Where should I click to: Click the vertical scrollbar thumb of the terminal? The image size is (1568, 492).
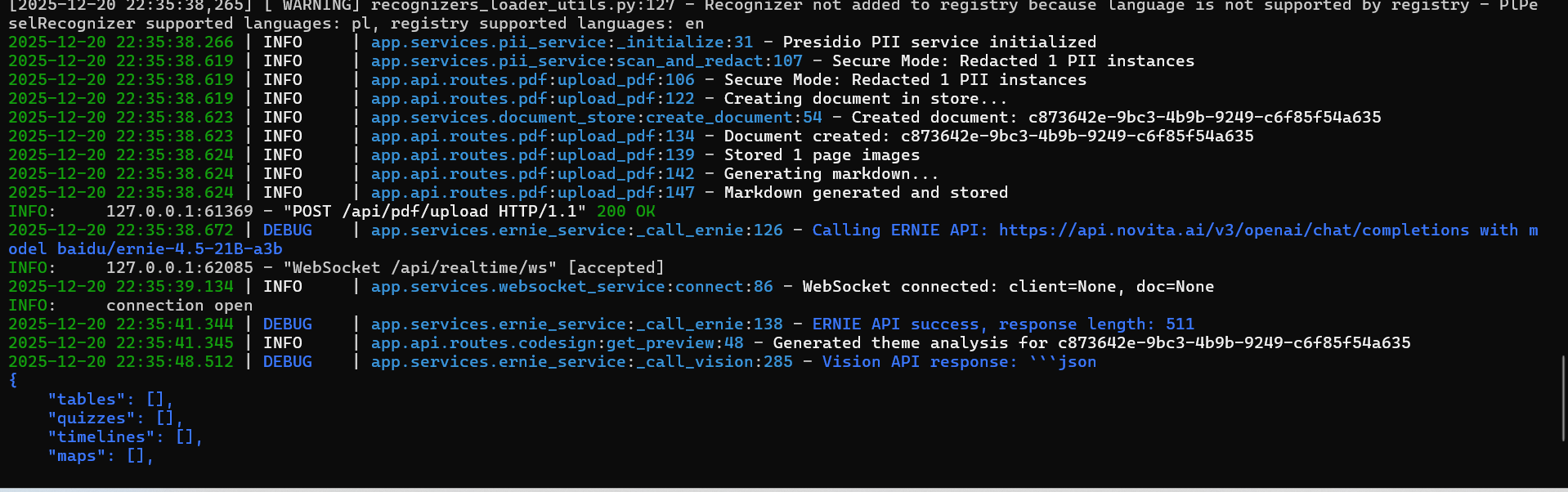[x=1562, y=398]
